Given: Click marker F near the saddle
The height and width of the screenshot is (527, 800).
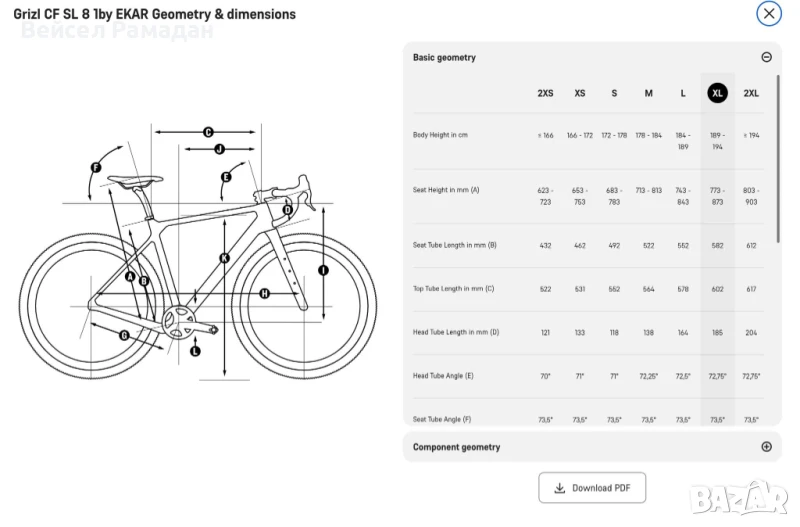Looking at the screenshot, I should pos(96,167).
